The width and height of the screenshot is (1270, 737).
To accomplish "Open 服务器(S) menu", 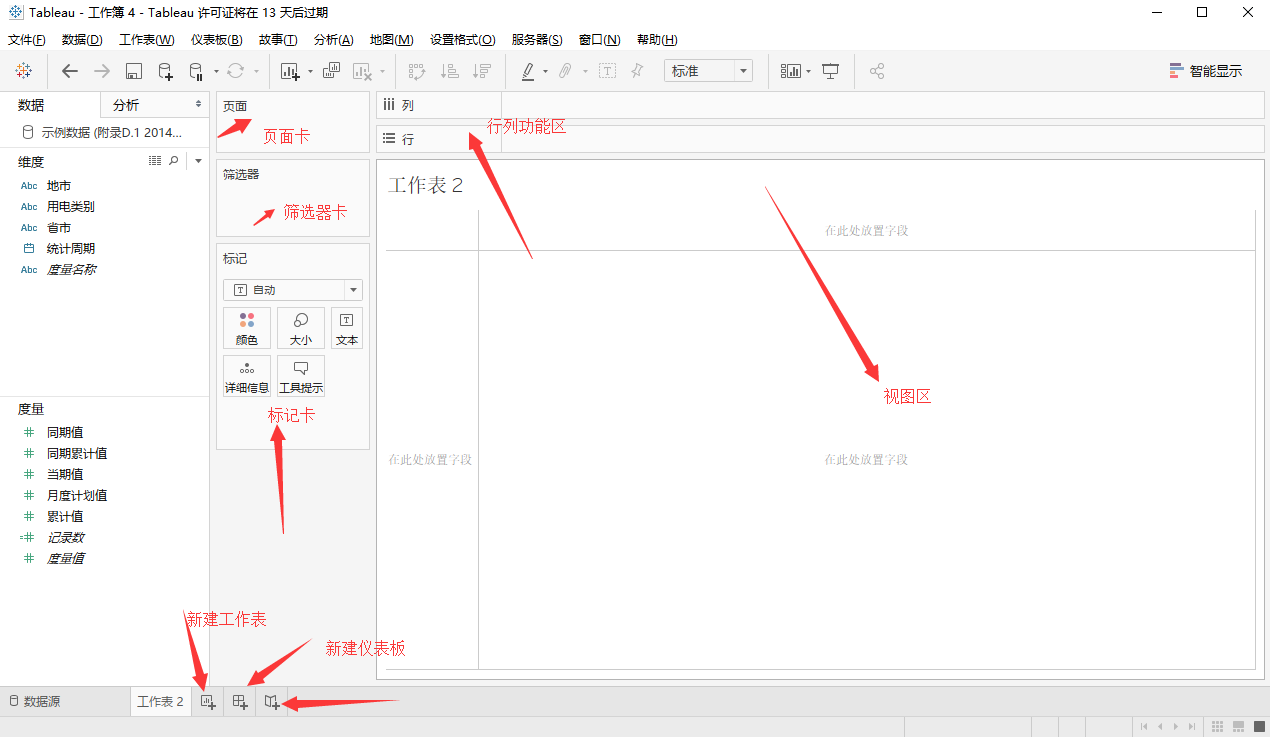I will [537, 40].
